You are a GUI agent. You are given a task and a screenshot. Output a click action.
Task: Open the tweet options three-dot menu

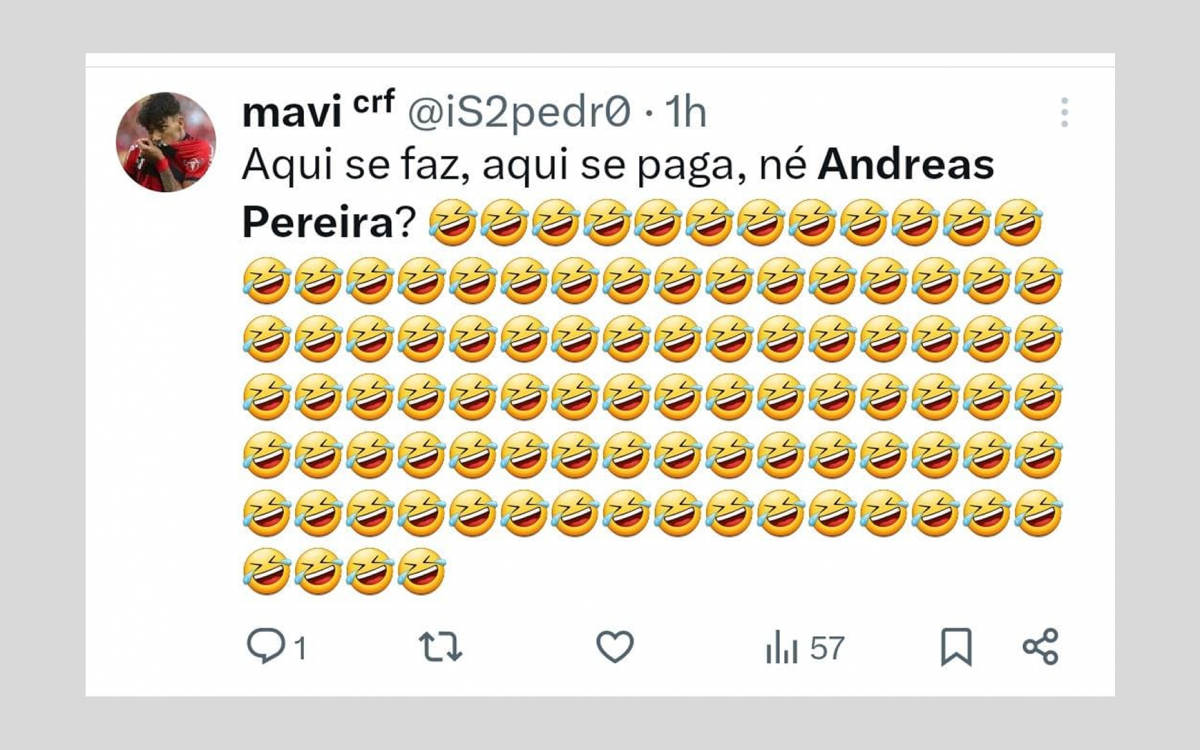(1066, 113)
